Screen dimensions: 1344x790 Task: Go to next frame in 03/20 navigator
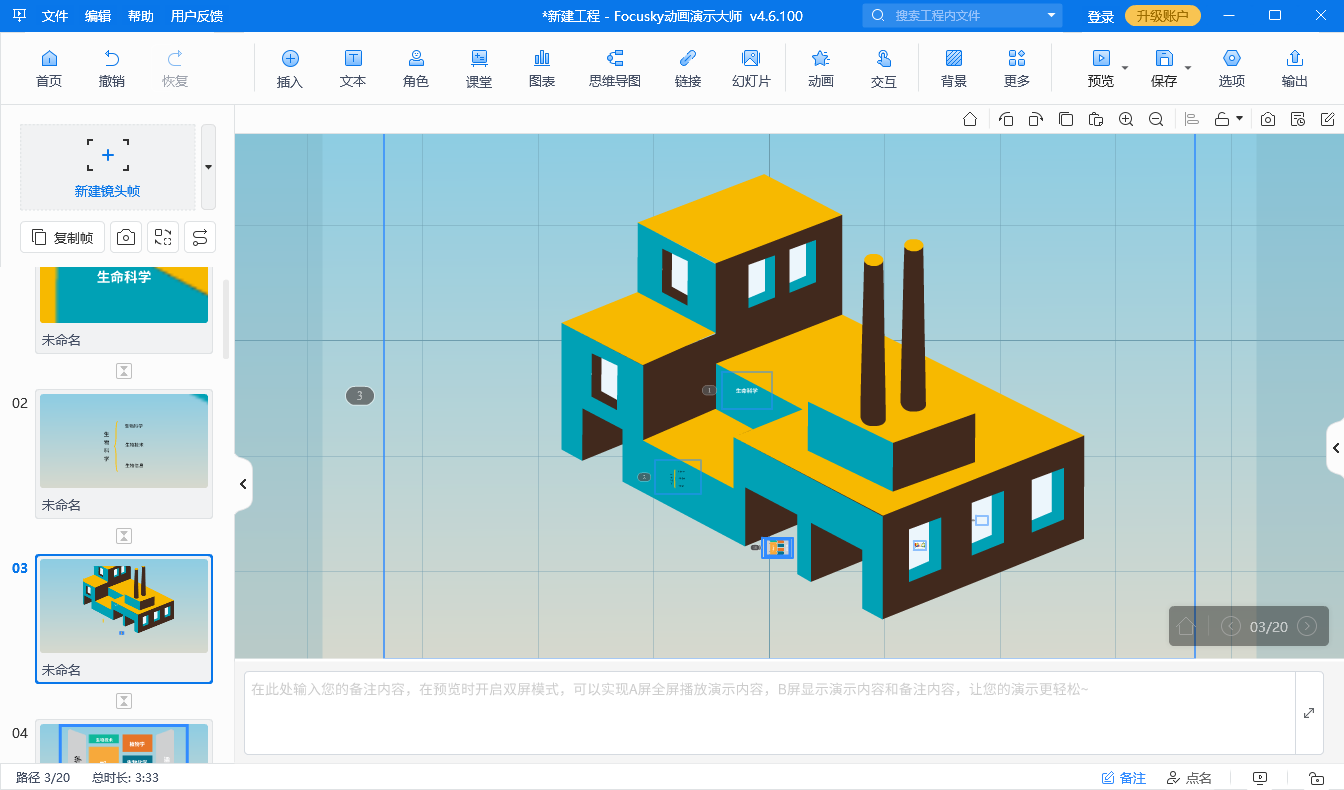[x=1306, y=626]
